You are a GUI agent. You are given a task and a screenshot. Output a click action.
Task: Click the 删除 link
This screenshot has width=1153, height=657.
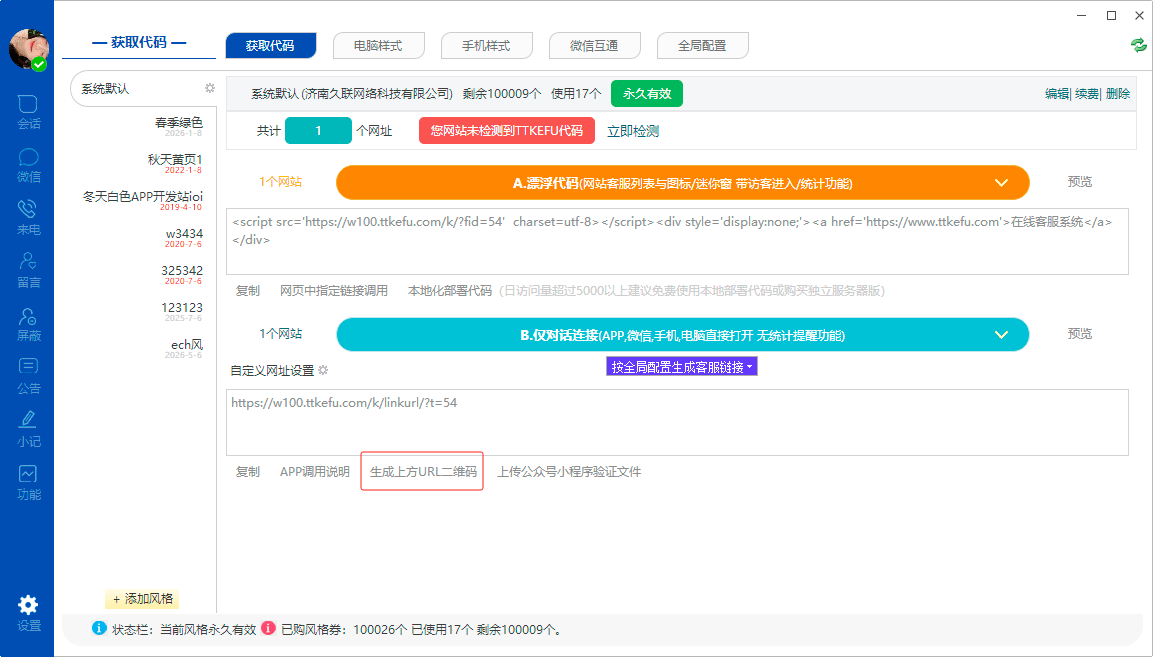tap(1118, 93)
